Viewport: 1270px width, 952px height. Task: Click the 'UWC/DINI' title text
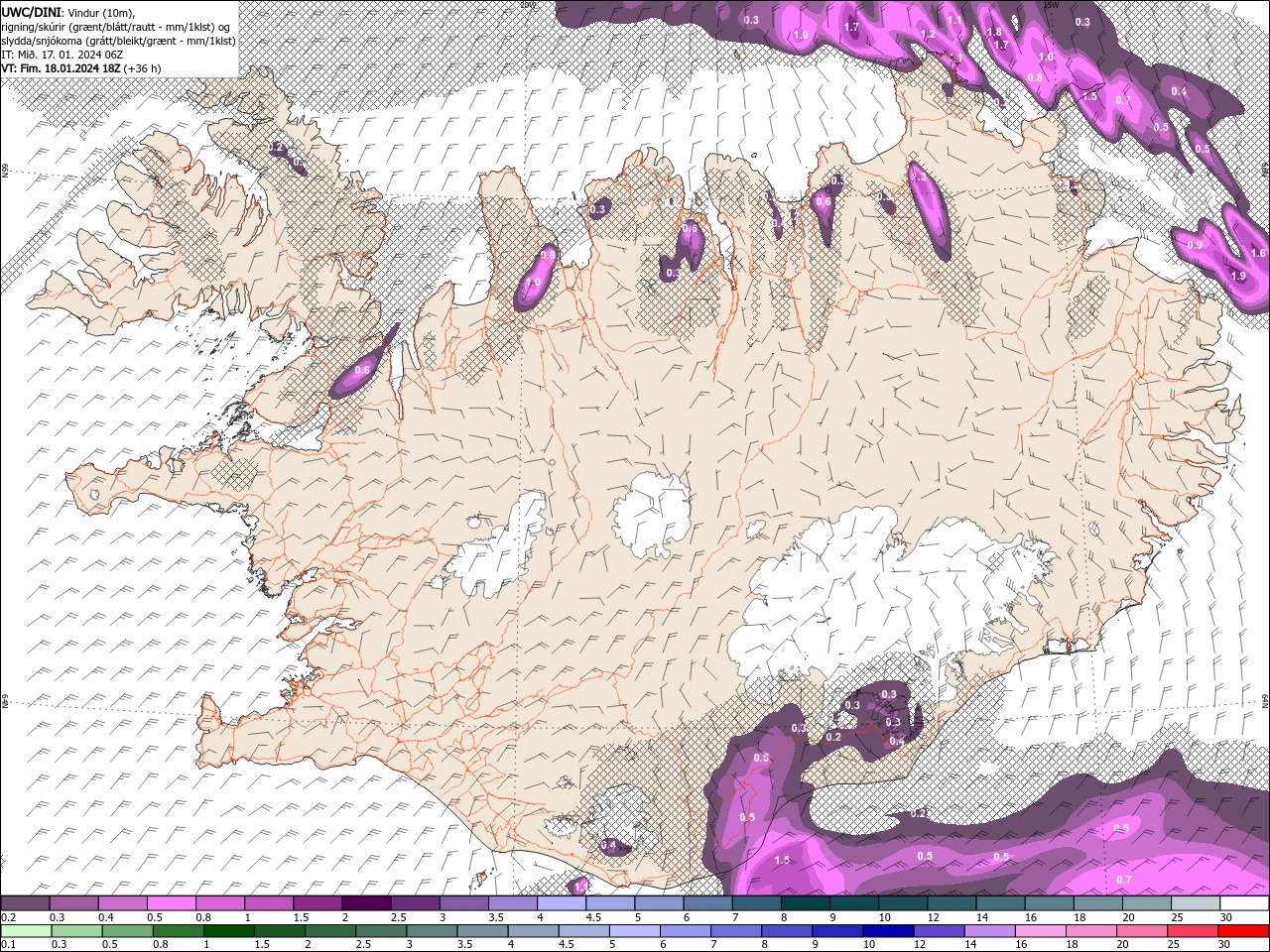click(32, 12)
